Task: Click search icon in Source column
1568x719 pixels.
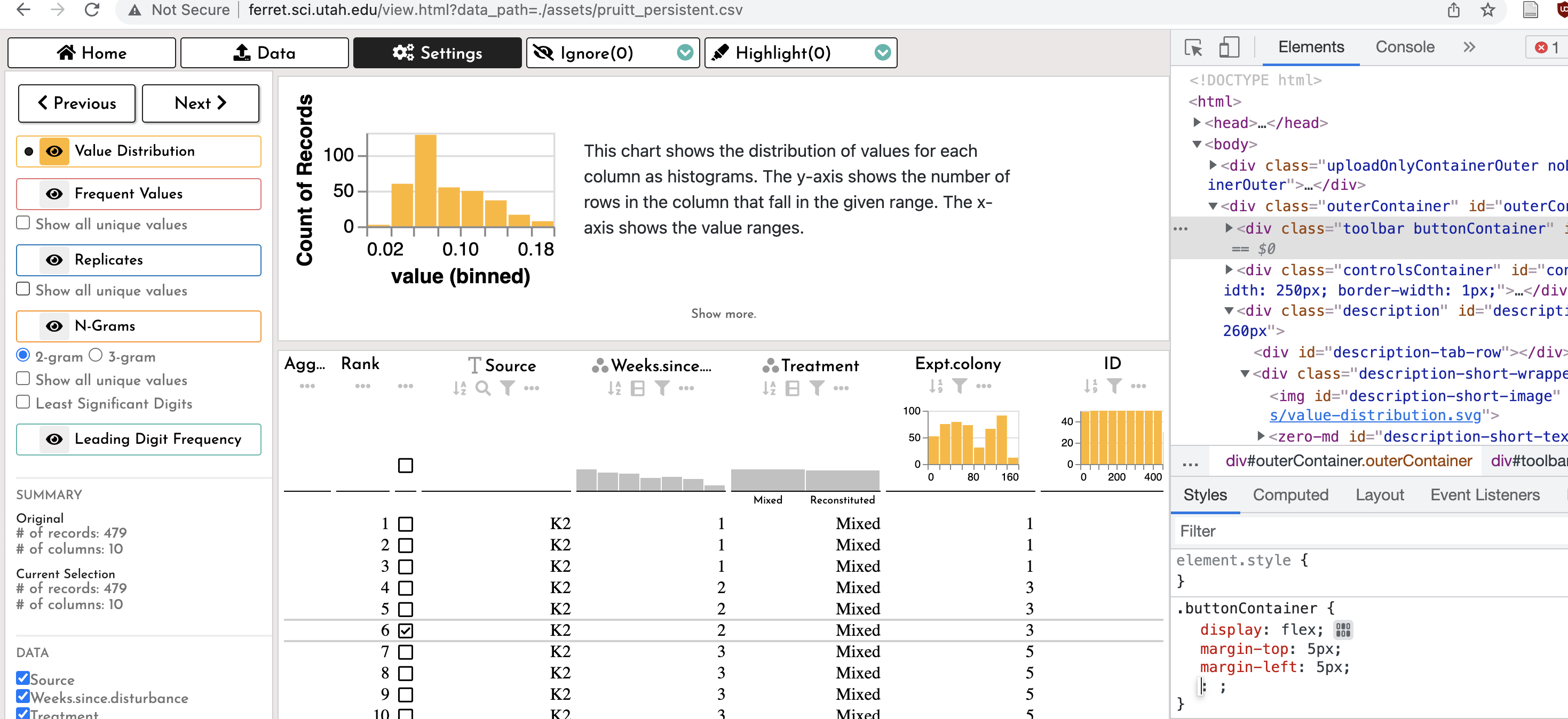Action: [x=482, y=388]
